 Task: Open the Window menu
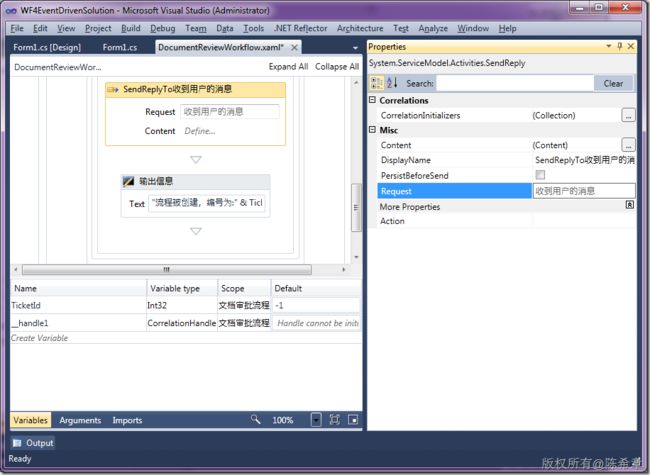click(x=473, y=28)
